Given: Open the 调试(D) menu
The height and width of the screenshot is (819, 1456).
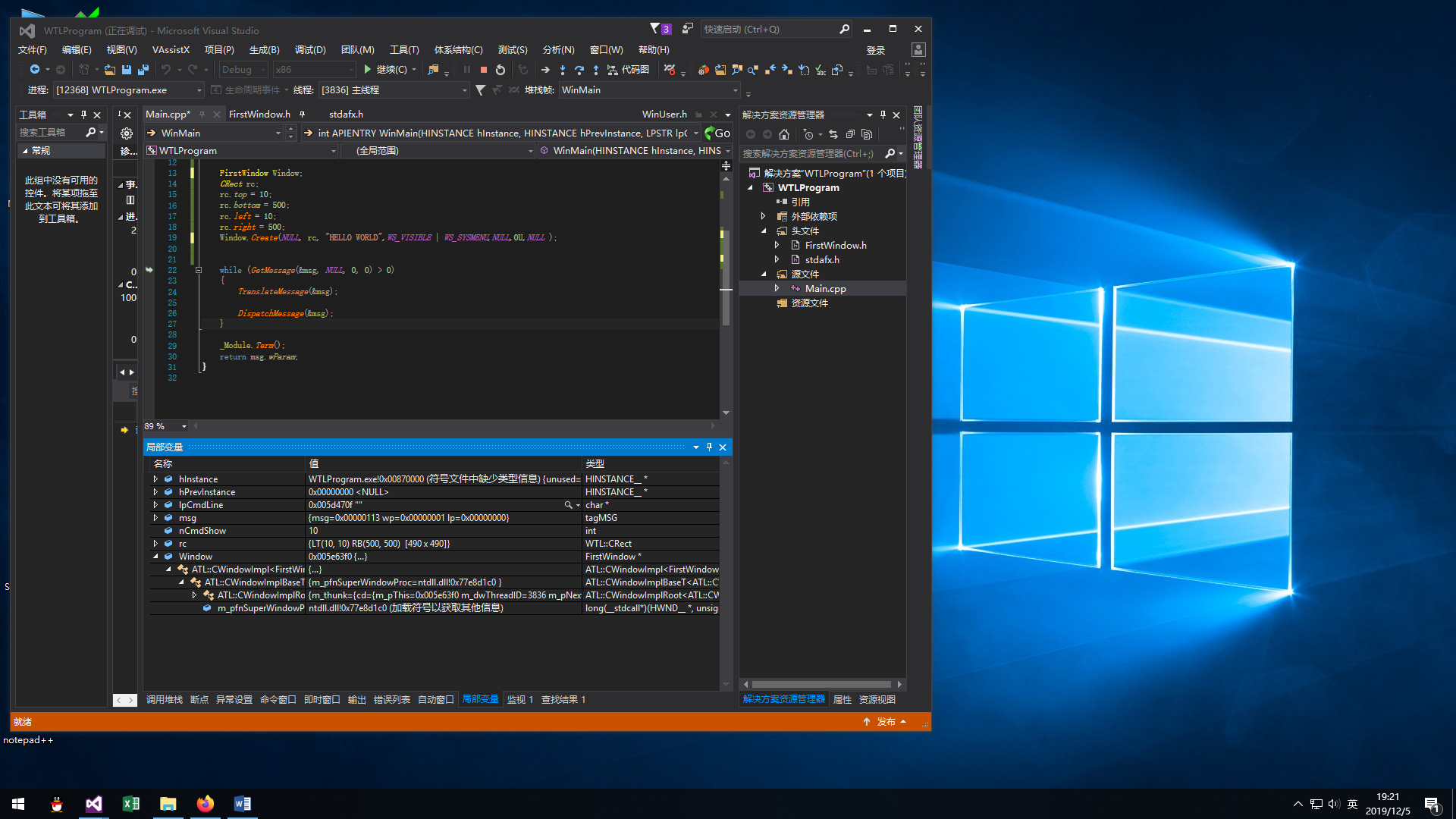Looking at the screenshot, I should (310, 50).
